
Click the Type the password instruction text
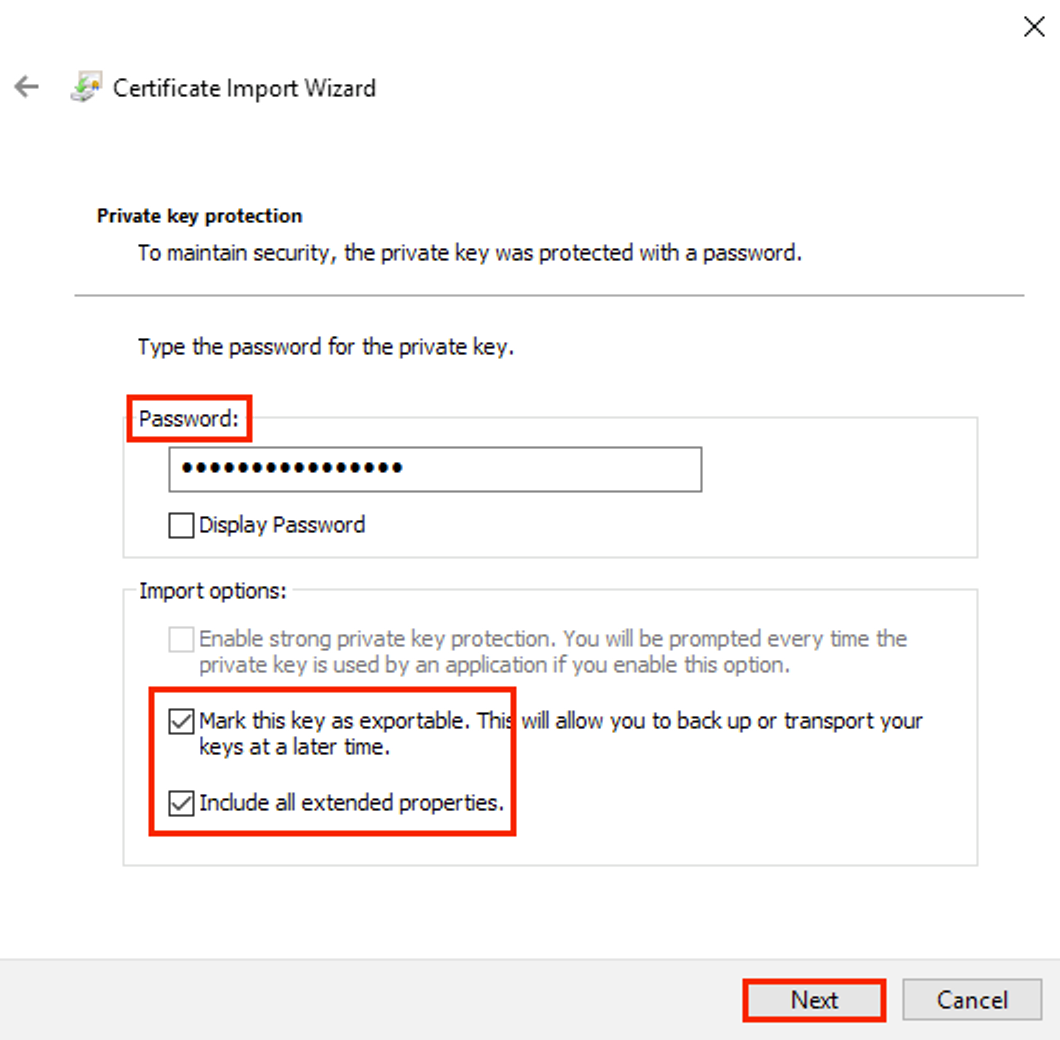(x=326, y=347)
